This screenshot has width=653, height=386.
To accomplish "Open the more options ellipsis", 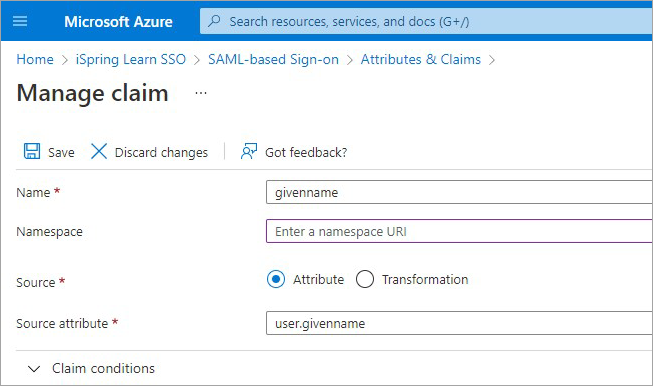I will (201, 93).
